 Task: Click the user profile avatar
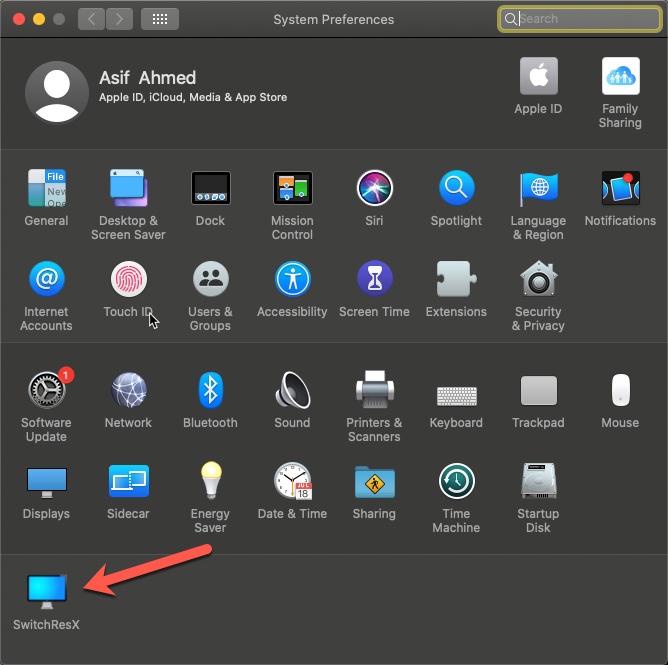tap(57, 92)
